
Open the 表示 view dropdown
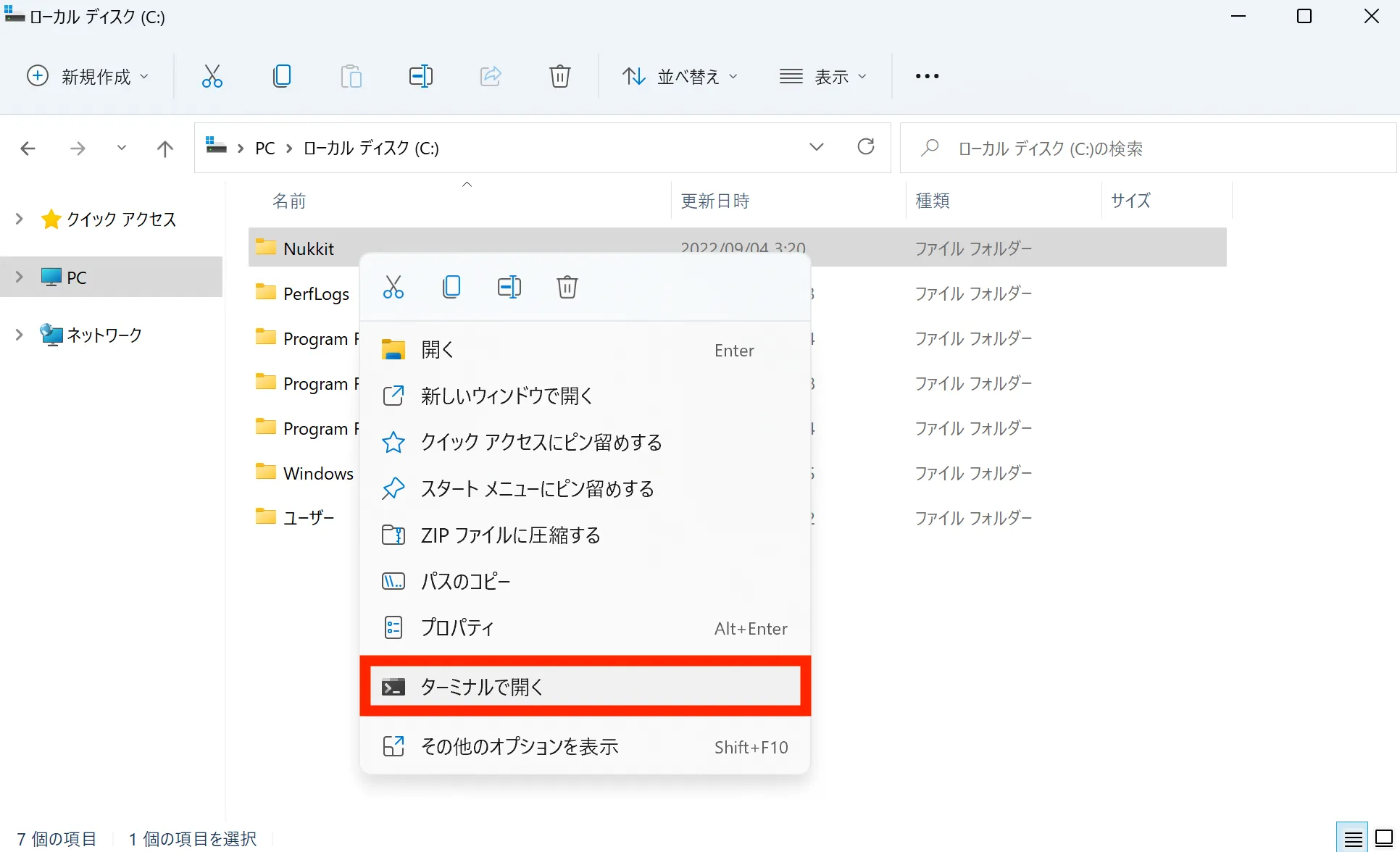(823, 76)
